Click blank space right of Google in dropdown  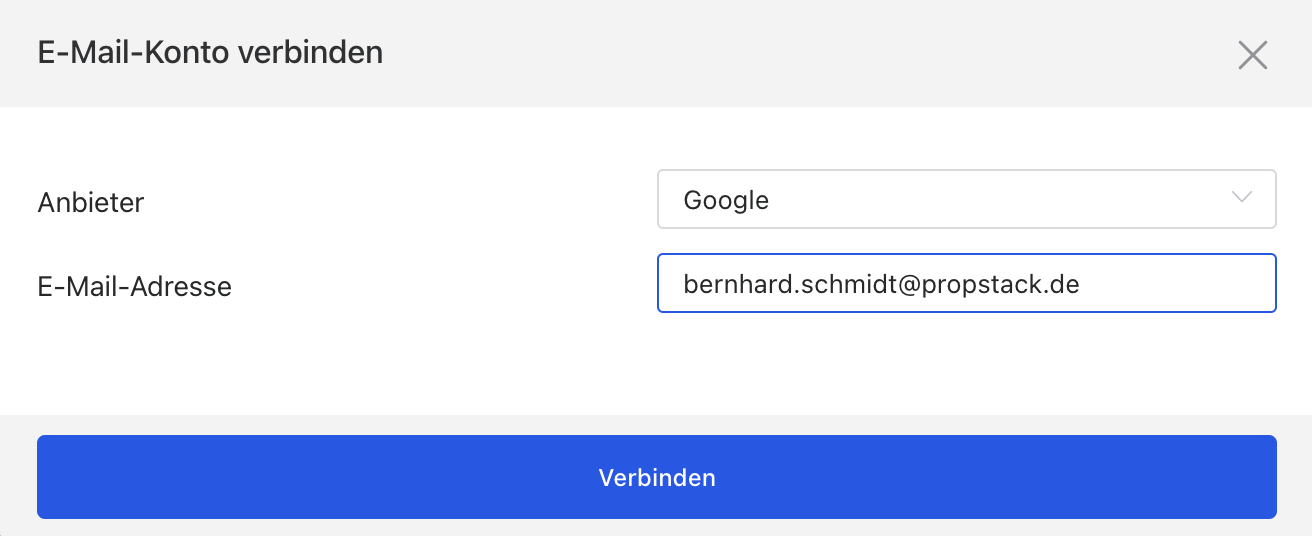pyautogui.click(x=1000, y=199)
